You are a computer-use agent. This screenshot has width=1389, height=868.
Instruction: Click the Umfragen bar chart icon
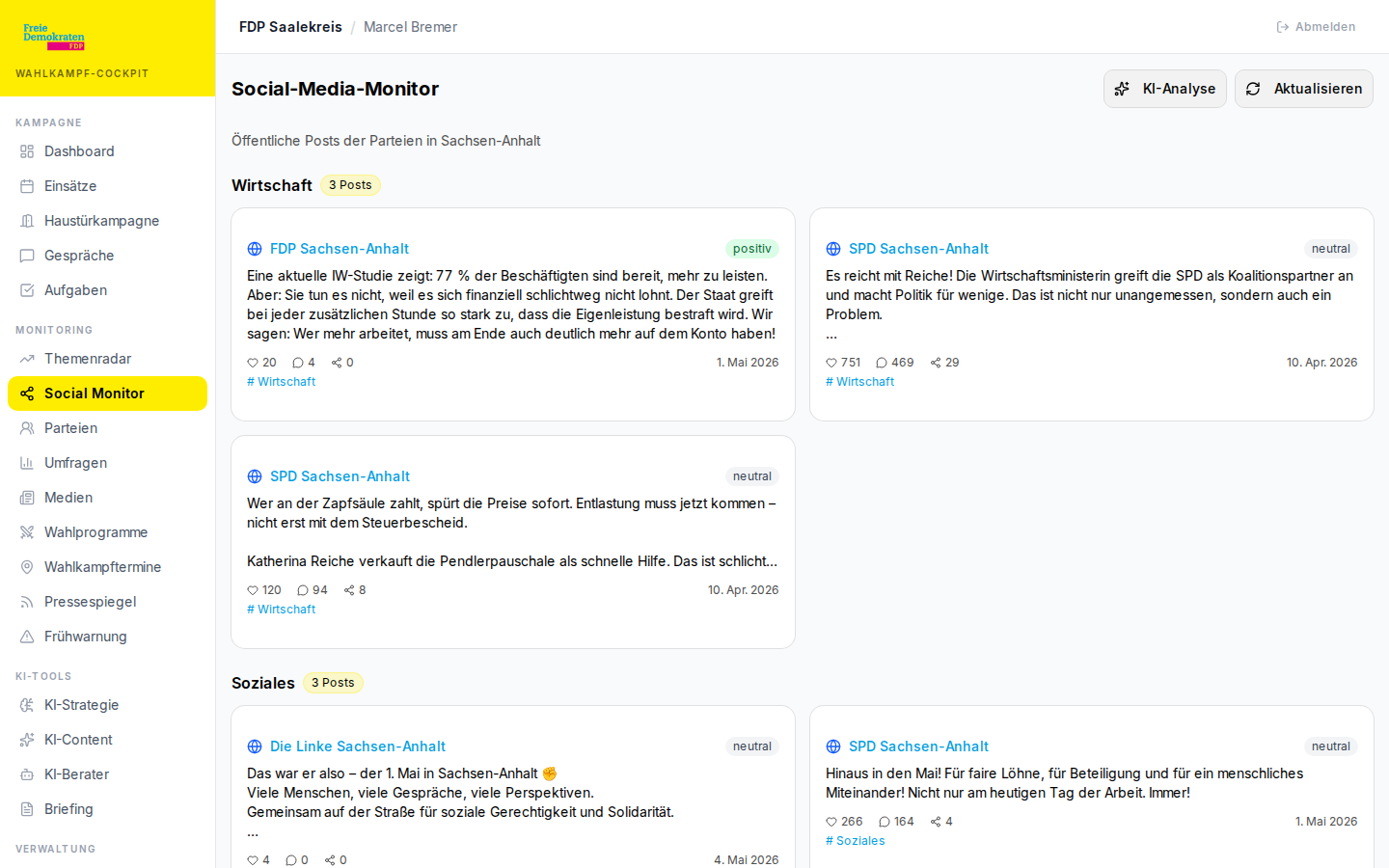27,463
